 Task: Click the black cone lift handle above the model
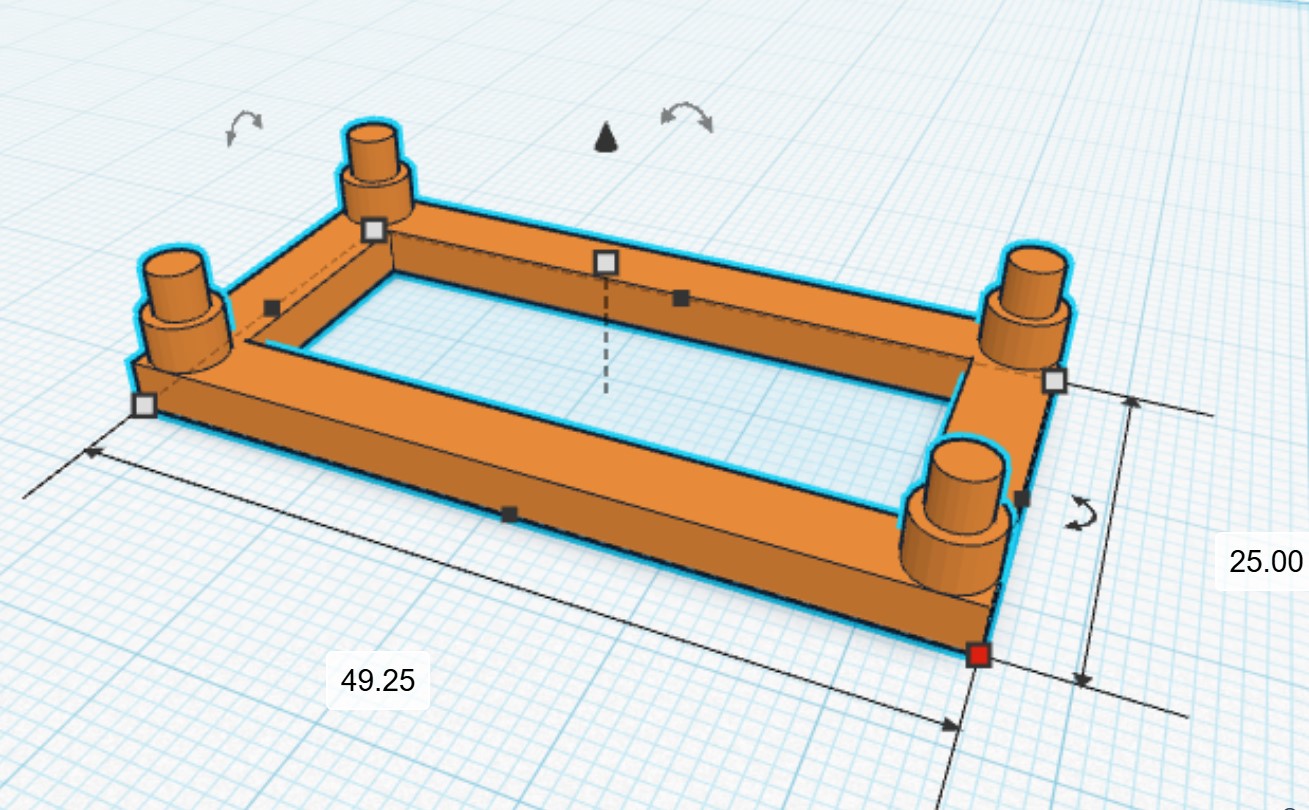click(x=604, y=137)
